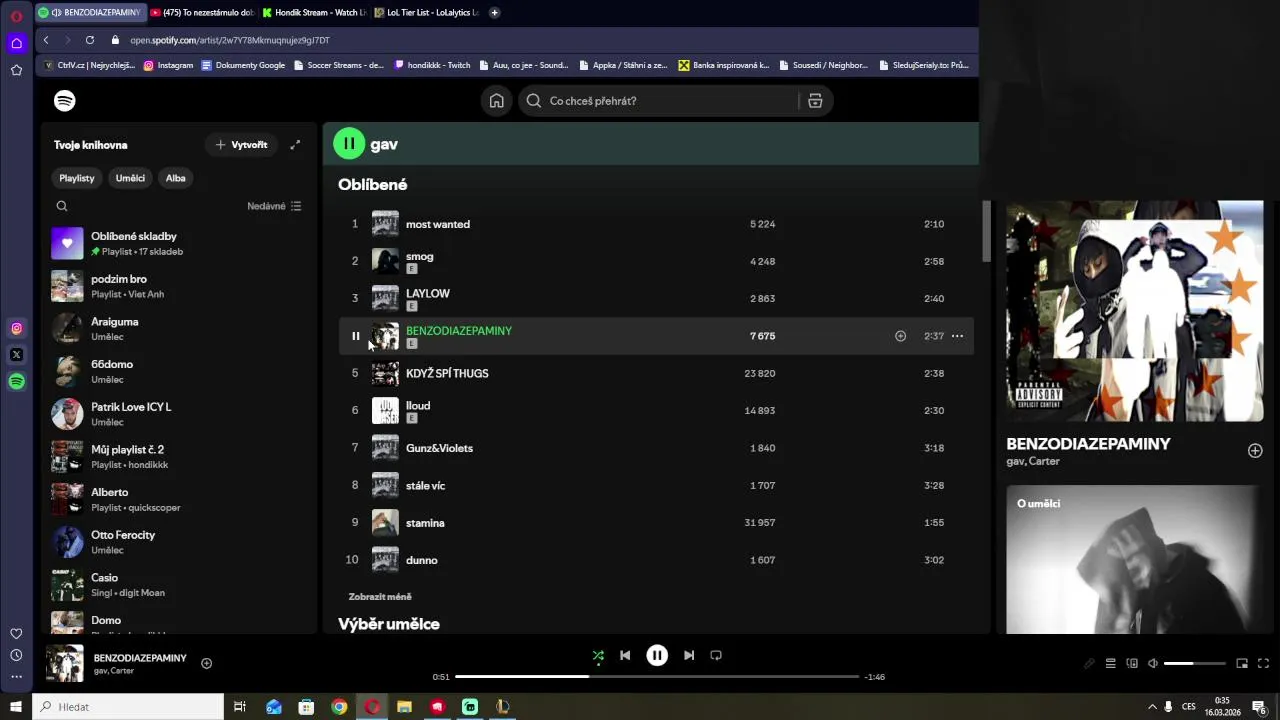1280x720 pixels.
Task: Open the miniplayer
Action: (1242, 663)
